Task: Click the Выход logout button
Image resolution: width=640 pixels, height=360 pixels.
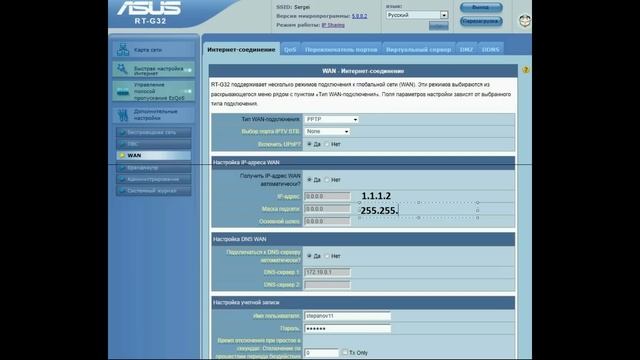Action: click(481, 7)
